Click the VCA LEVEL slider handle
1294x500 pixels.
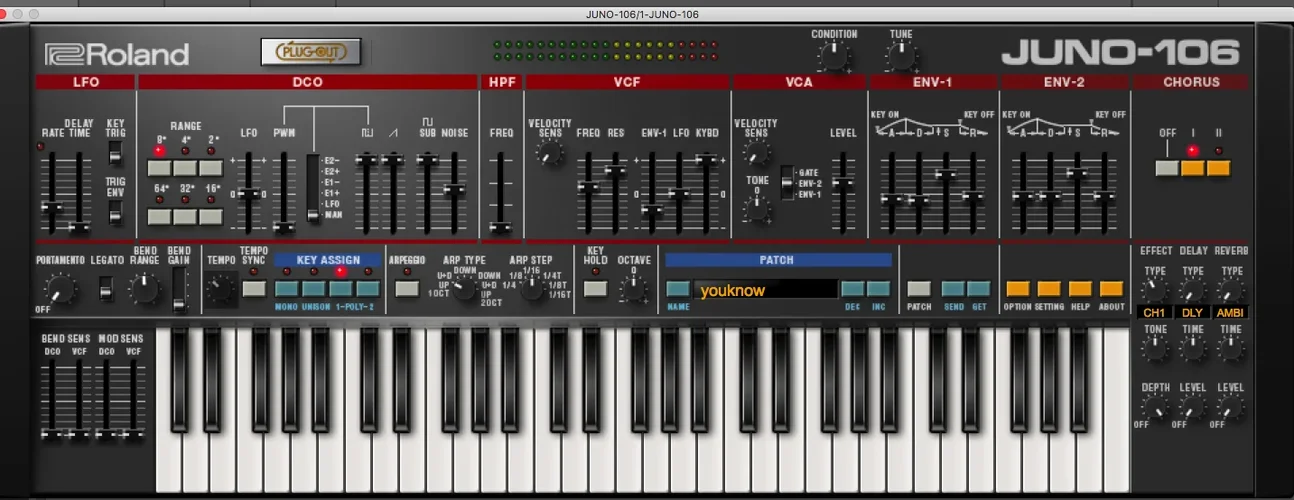point(844,182)
